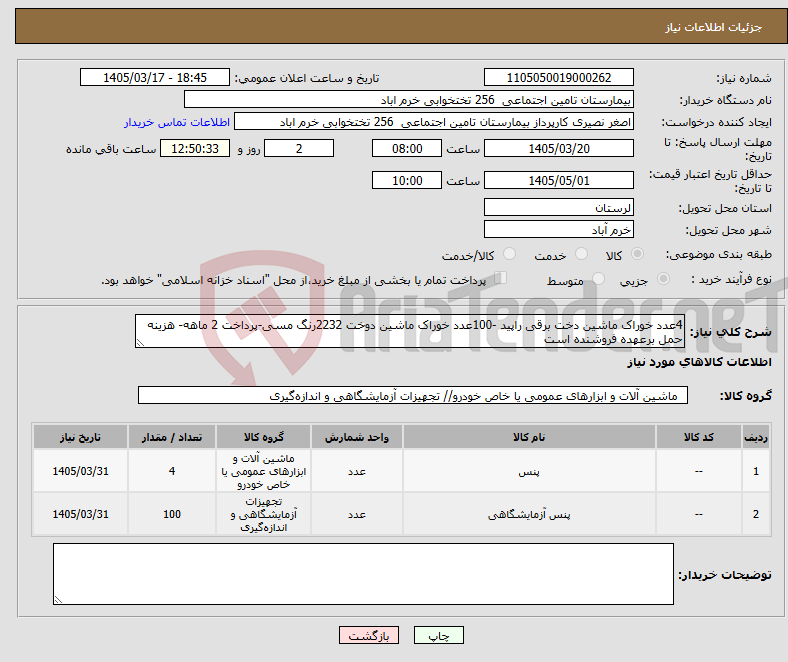Select the کالا radio button
788x662 pixels.
[637, 254]
